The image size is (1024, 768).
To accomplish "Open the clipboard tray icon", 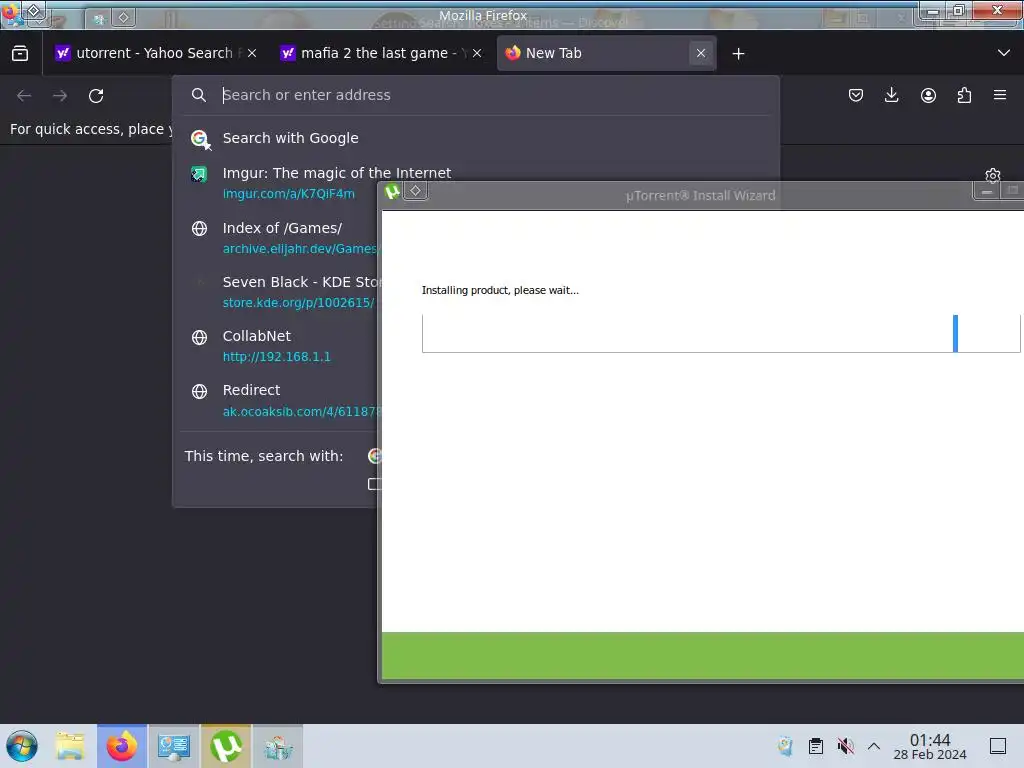I will coord(816,746).
